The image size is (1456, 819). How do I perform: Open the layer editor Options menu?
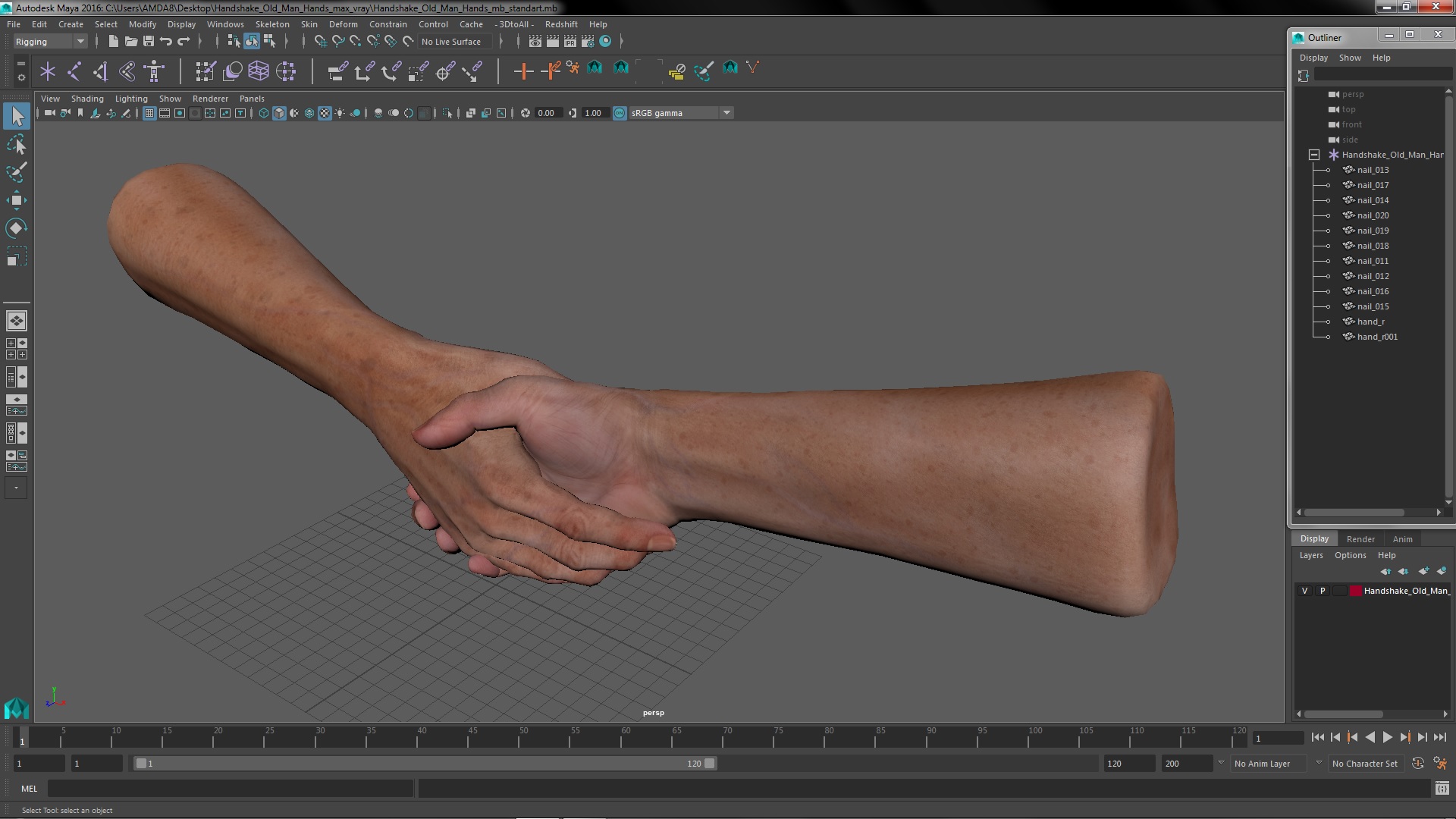point(1350,555)
